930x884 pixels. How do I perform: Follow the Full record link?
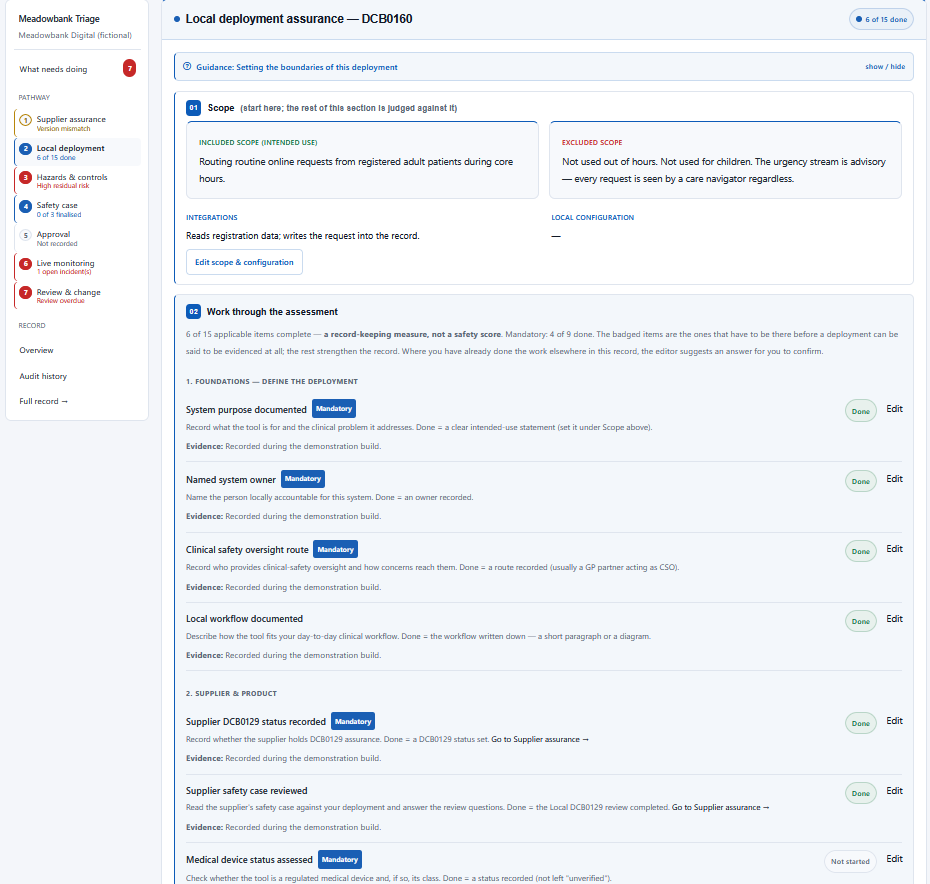(43, 402)
